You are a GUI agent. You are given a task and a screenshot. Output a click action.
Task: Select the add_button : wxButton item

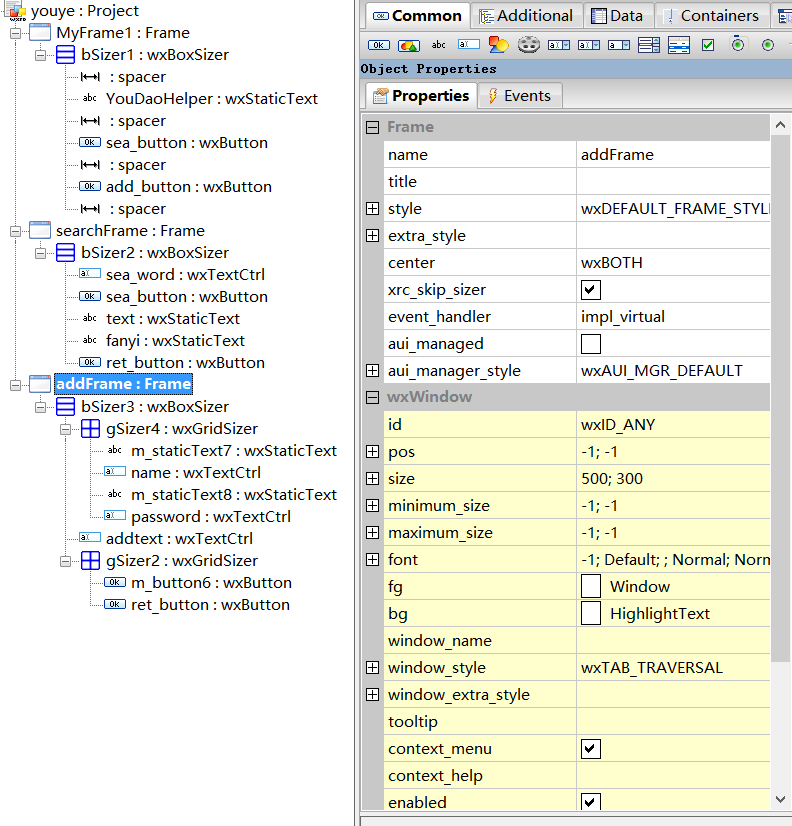click(189, 187)
